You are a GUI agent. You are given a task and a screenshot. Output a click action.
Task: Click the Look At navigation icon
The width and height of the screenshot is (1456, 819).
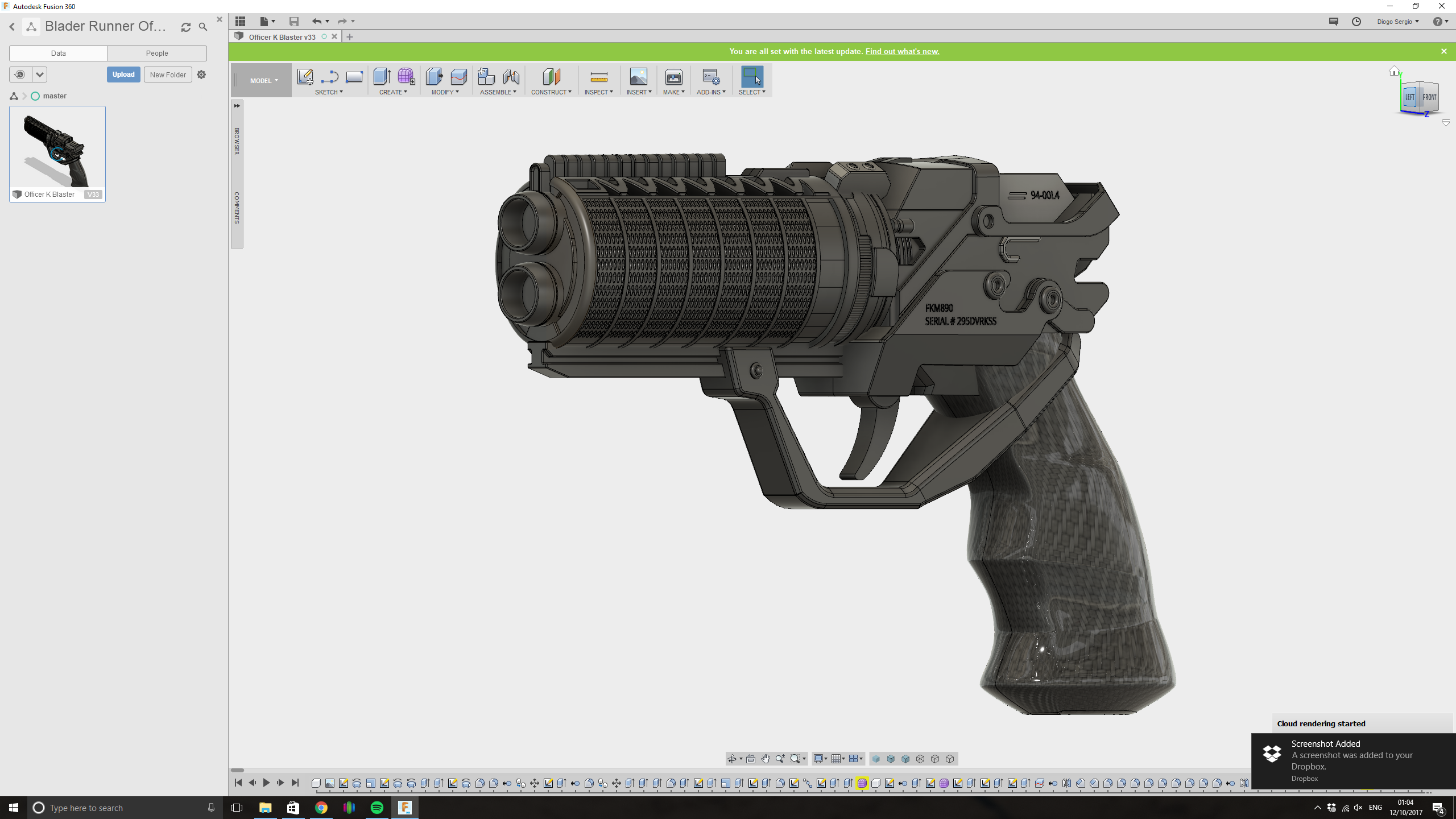(751, 759)
